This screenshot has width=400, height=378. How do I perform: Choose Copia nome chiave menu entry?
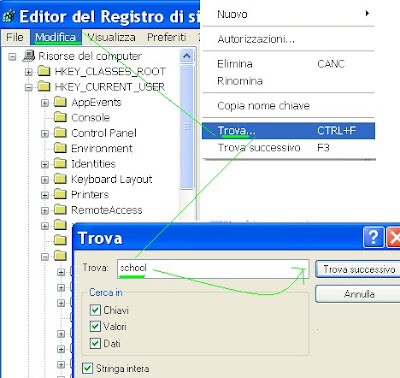[289, 106]
